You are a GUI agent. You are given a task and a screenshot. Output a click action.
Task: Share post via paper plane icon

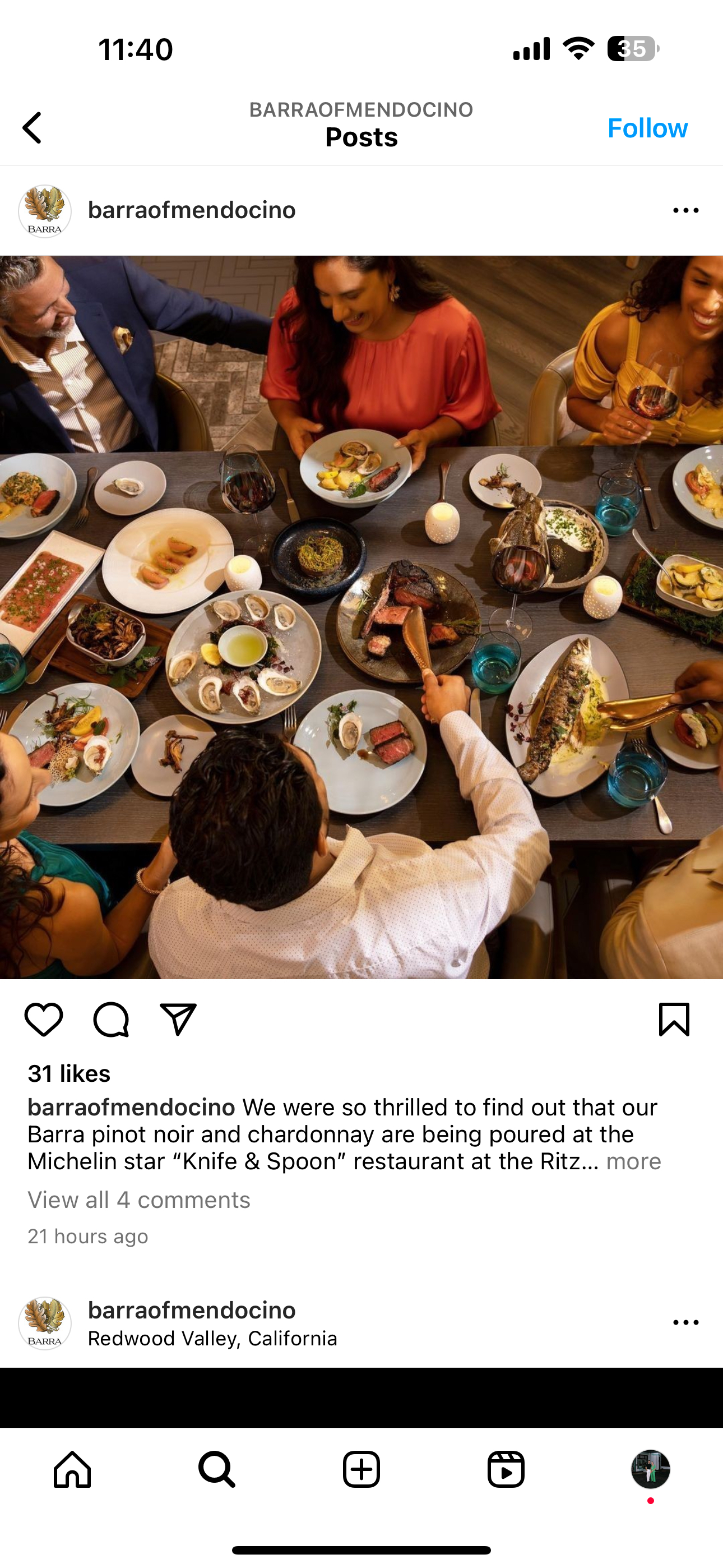tap(178, 1019)
